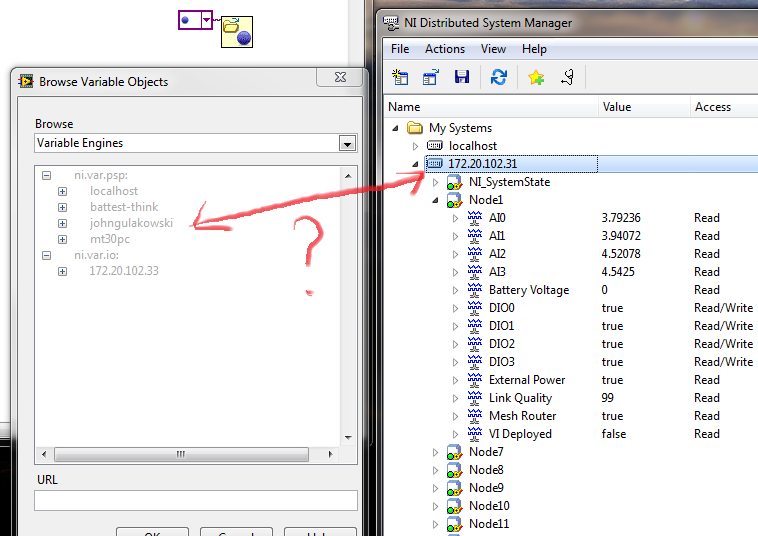Click the horizontal scrollbar thumb in browse tree
The width and height of the screenshot is (758, 536).
181,454
